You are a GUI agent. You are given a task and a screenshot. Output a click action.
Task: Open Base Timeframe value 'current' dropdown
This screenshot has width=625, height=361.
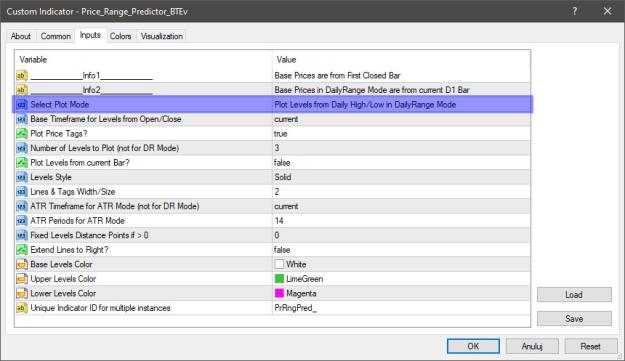click(x=401, y=119)
